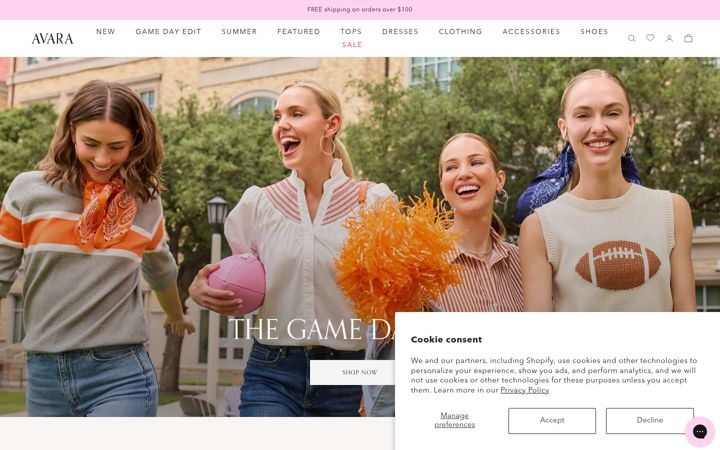Open the GAME DAY EDIT menu

click(168, 32)
